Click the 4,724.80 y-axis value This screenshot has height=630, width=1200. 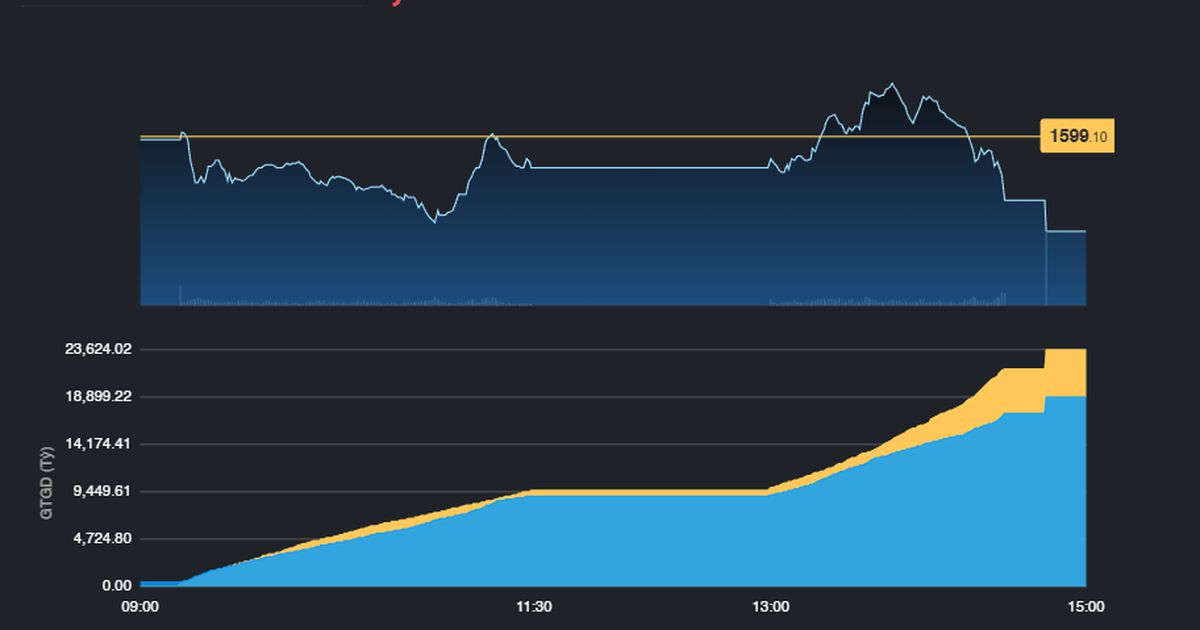[x=100, y=538]
